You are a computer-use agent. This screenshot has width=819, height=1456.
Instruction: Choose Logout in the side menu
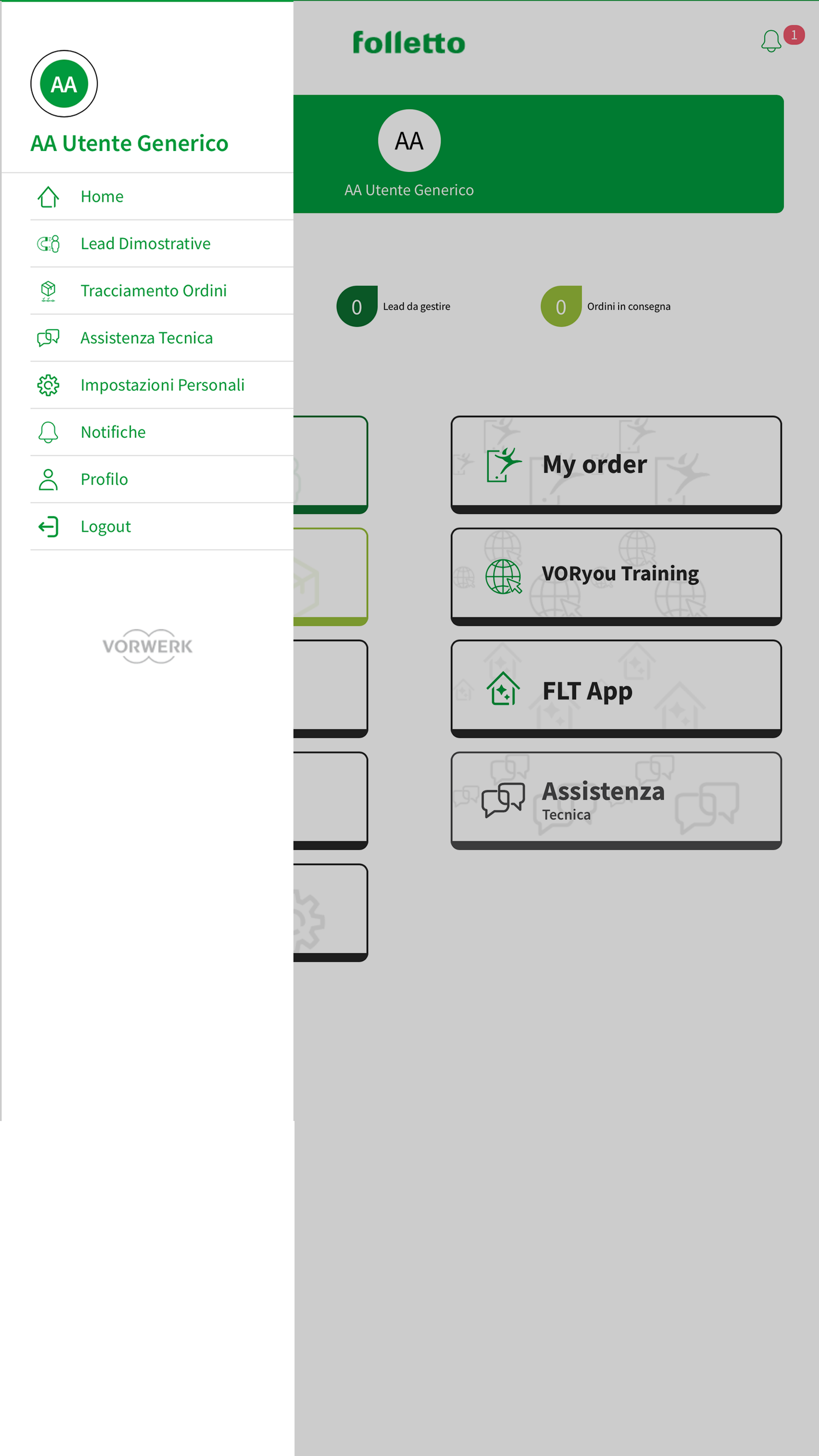162,526
